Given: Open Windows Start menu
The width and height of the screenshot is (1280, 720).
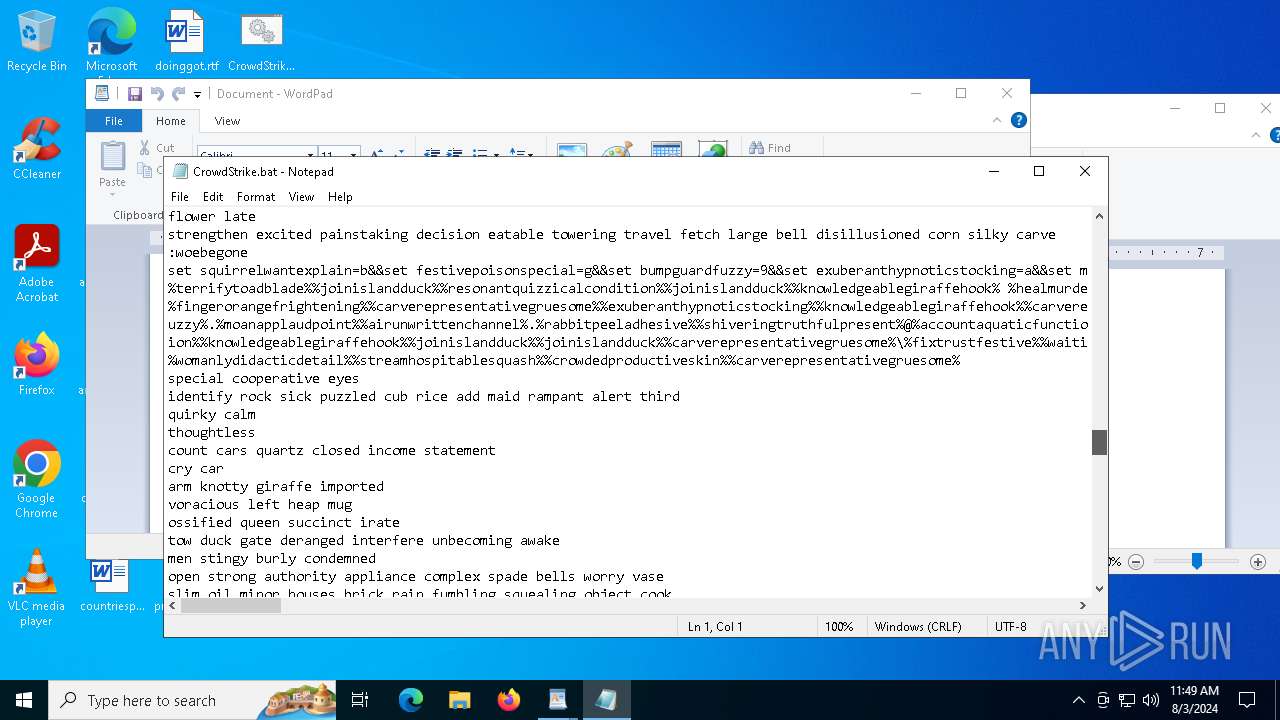Looking at the screenshot, I should click(24, 700).
